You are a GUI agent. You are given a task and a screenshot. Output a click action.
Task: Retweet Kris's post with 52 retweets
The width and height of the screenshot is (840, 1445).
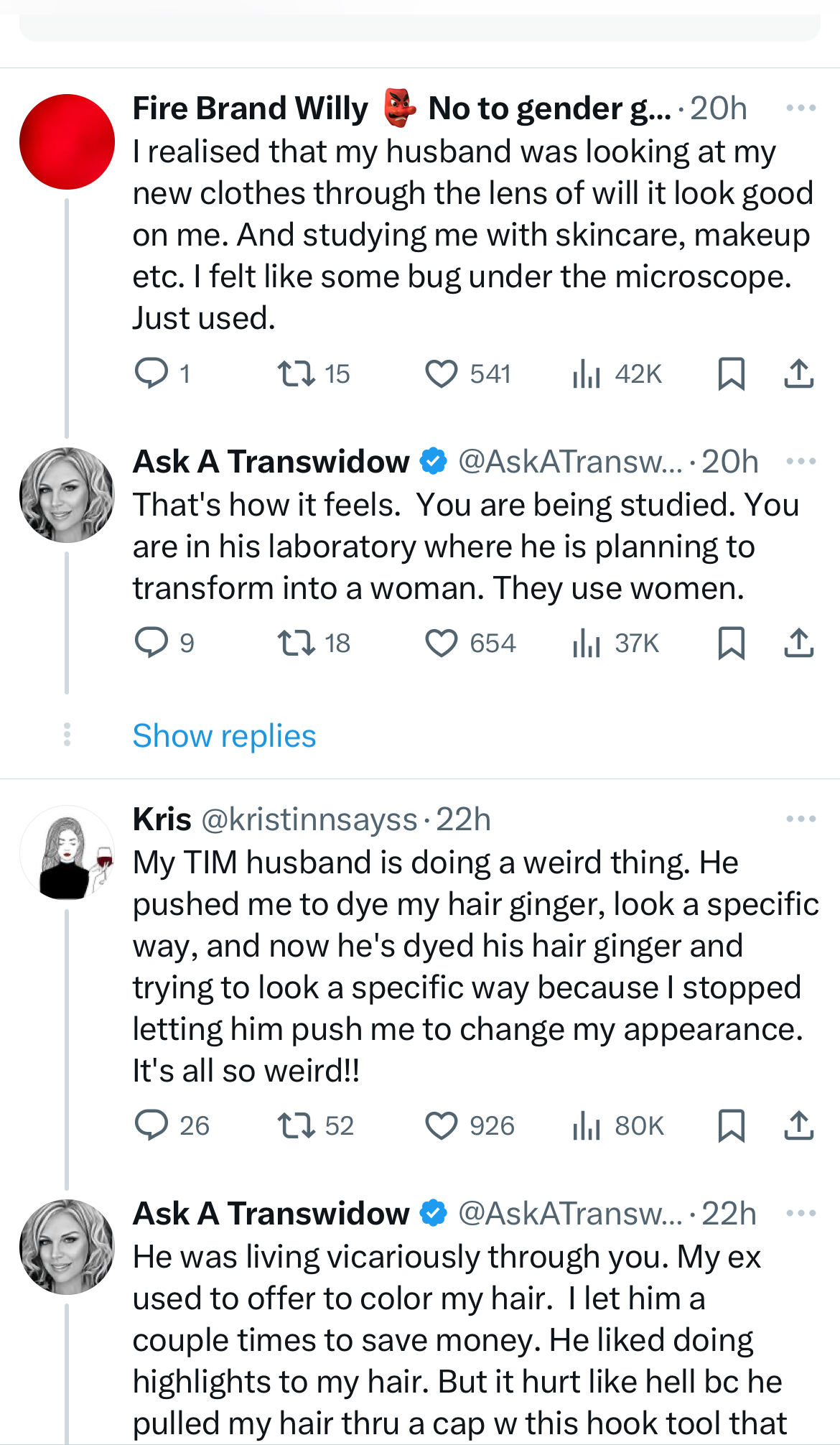[x=296, y=1125]
